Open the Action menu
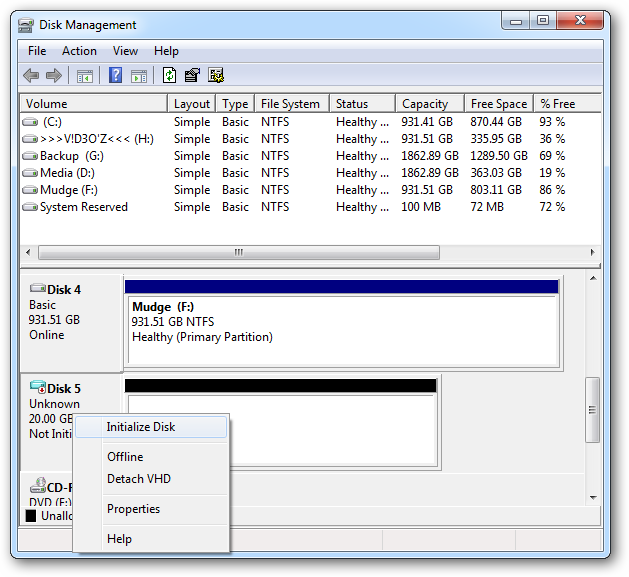The height and width of the screenshot is (577, 629). (80, 51)
